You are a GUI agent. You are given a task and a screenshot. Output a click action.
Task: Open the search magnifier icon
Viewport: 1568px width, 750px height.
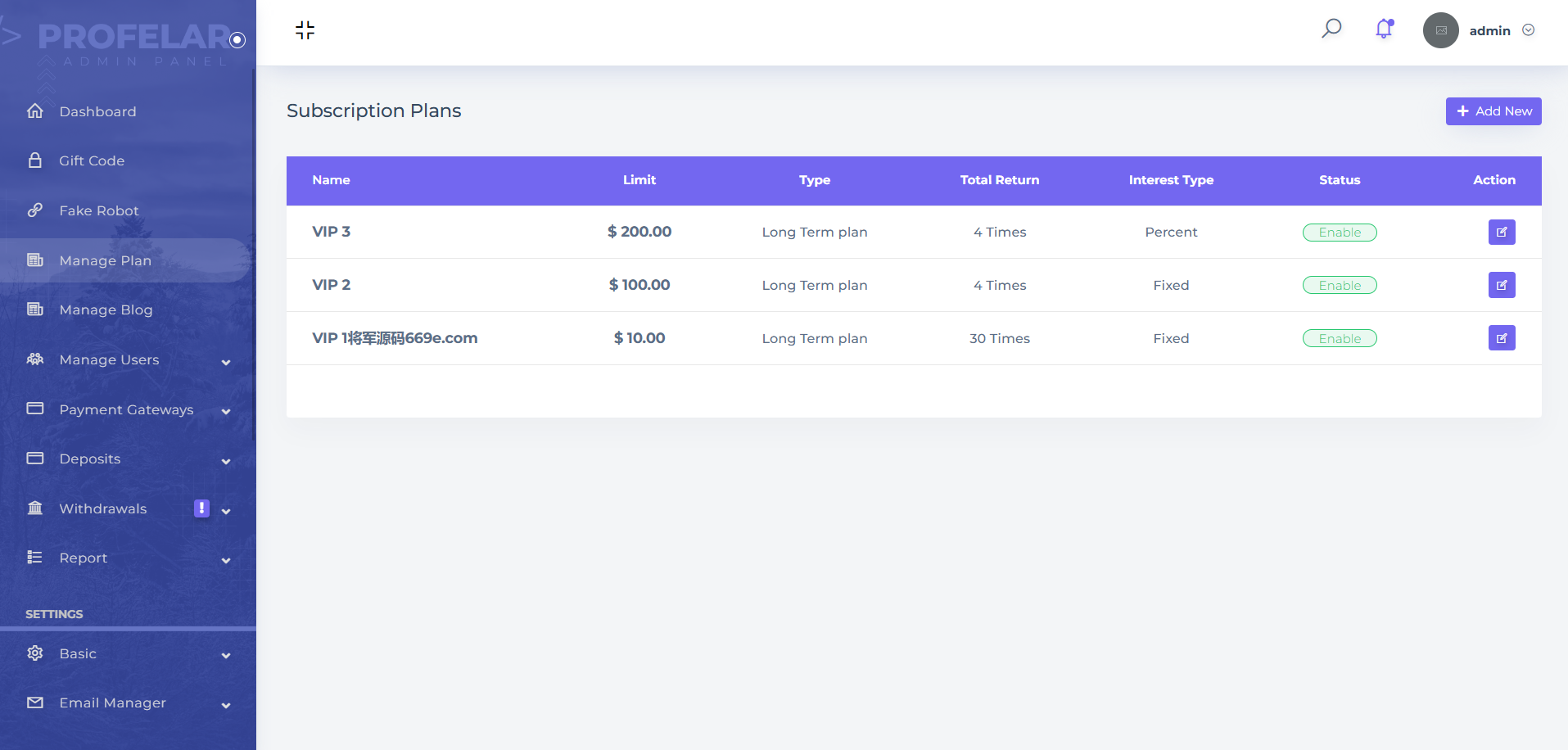[1331, 29]
